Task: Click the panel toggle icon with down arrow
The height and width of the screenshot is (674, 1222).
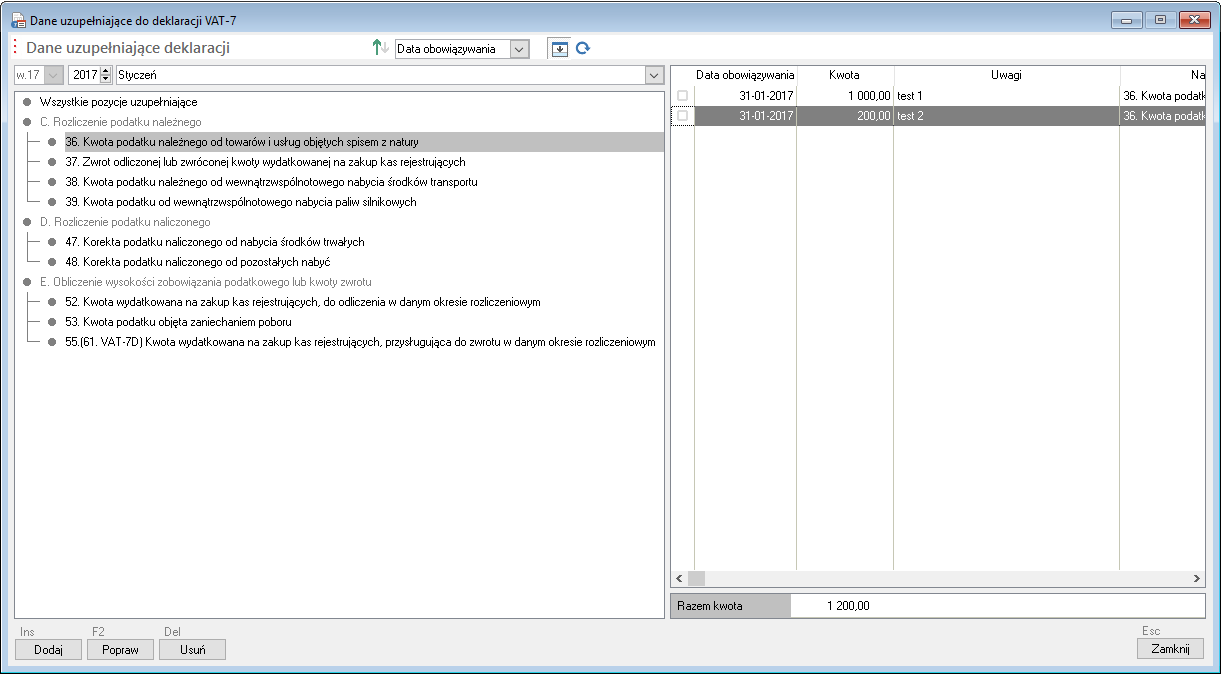Action: (560, 48)
